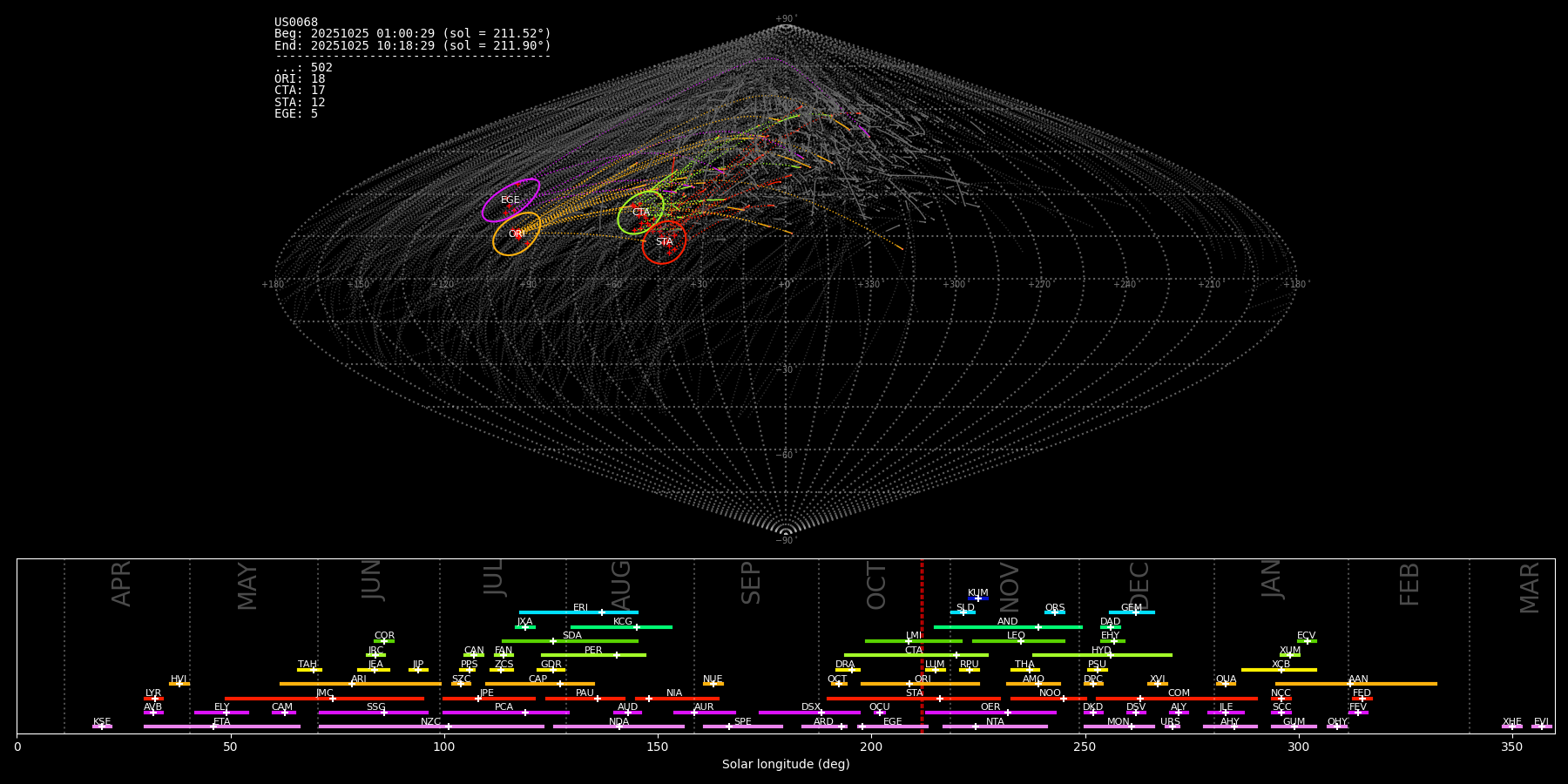Select the End: 20251025 10:18:29 line
This screenshot has width=1568, height=784.
coord(413,45)
